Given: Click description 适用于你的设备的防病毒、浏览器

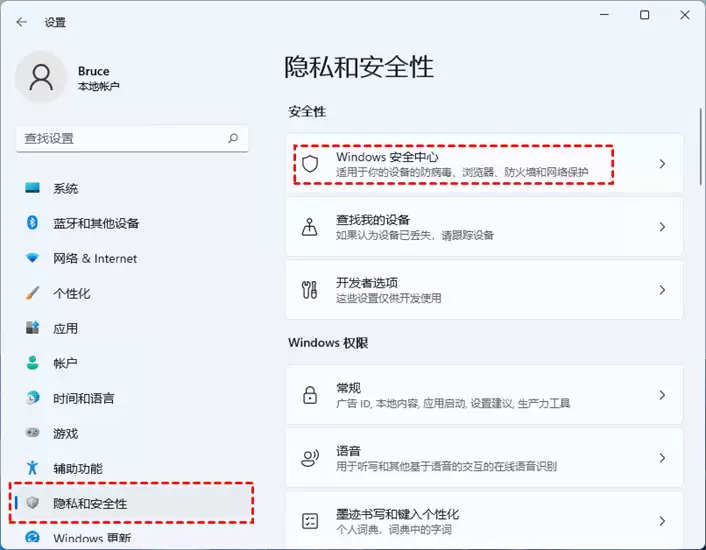Looking at the screenshot, I should click(462, 172).
